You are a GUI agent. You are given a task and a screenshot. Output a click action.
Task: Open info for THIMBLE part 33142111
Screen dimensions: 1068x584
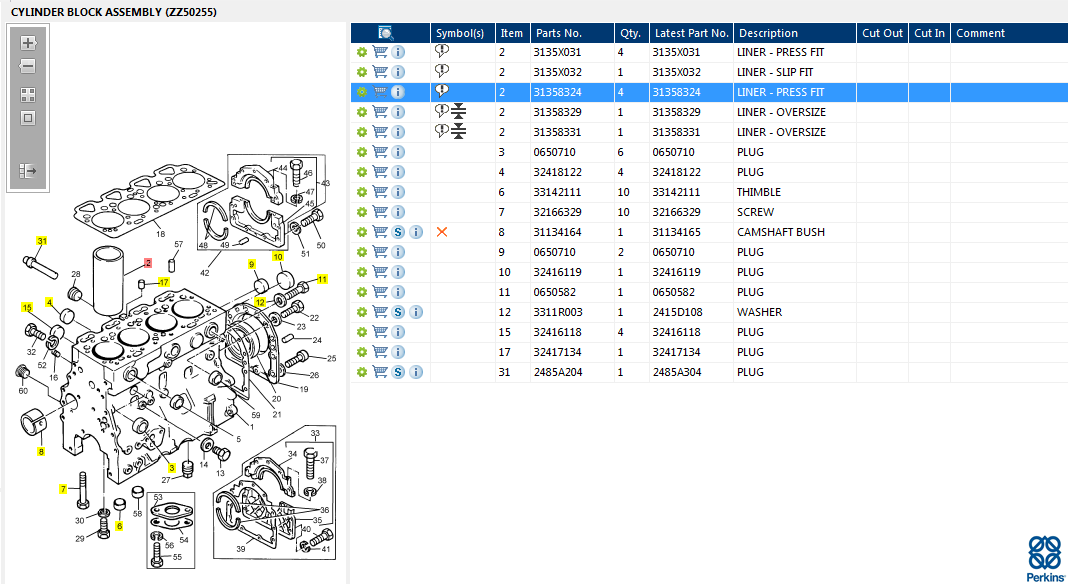[398, 192]
